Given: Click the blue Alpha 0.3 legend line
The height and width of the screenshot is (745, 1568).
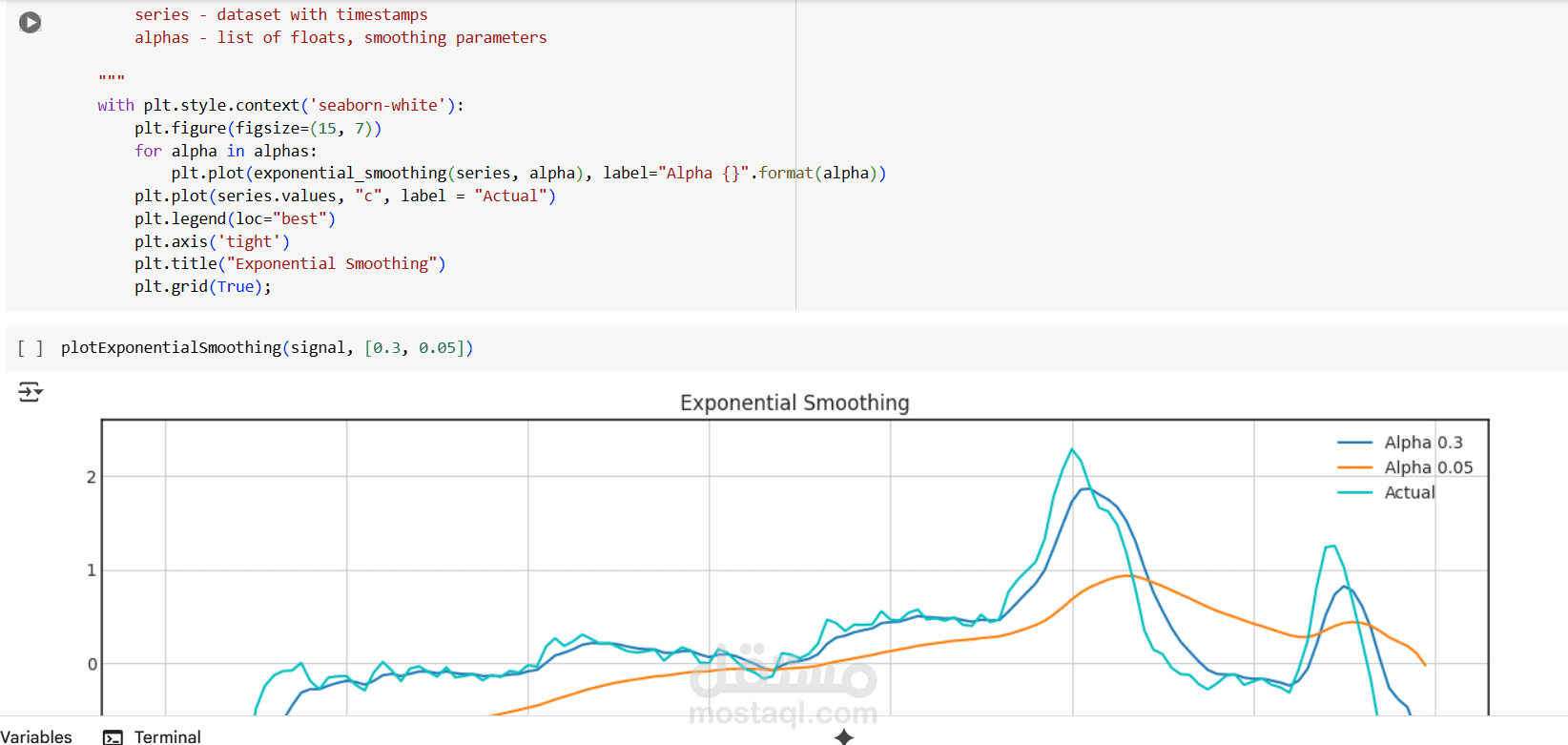Looking at the screenshot, I should point(1354,443).
